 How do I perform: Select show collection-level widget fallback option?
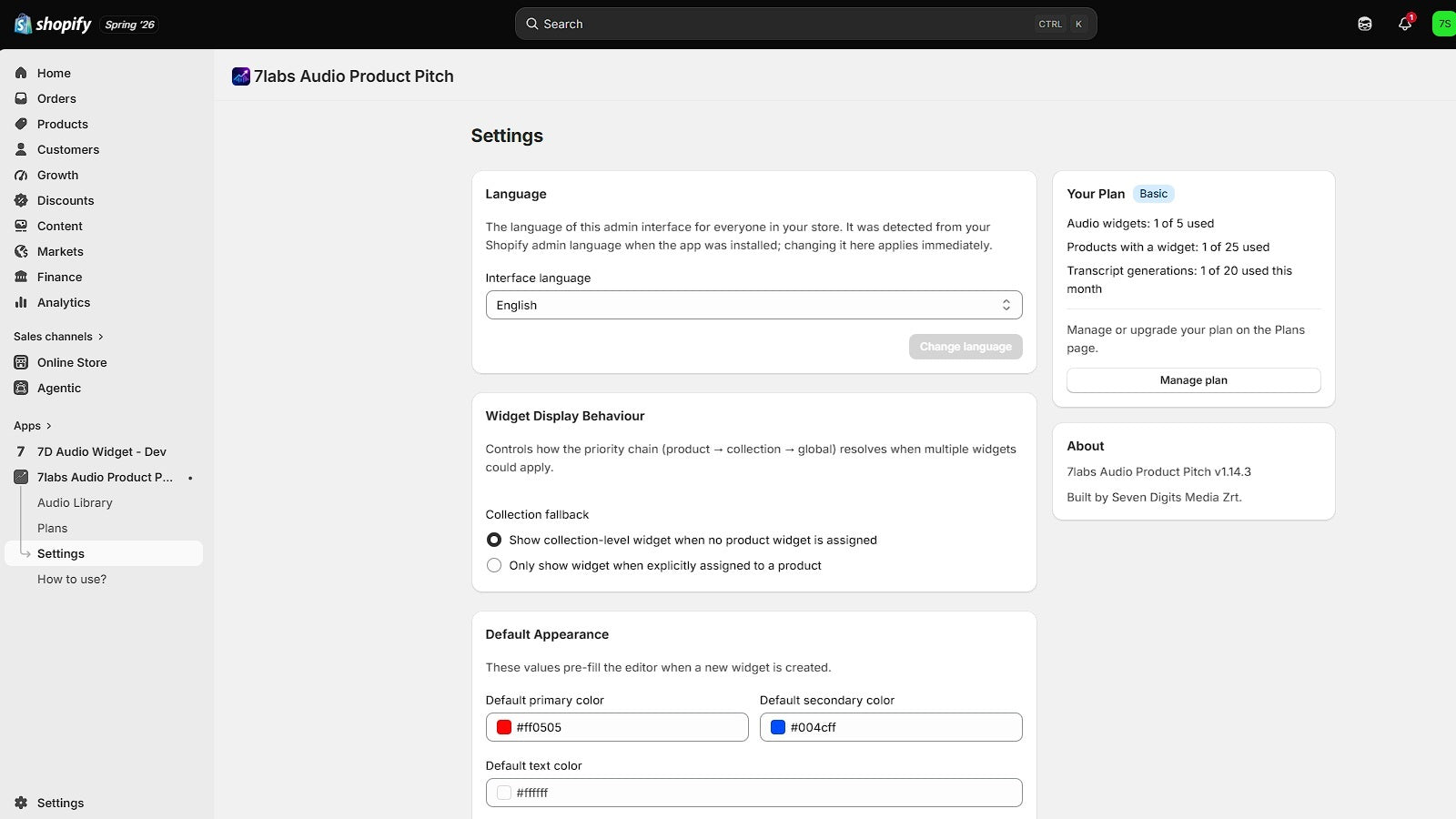click(x=494, y=540)
